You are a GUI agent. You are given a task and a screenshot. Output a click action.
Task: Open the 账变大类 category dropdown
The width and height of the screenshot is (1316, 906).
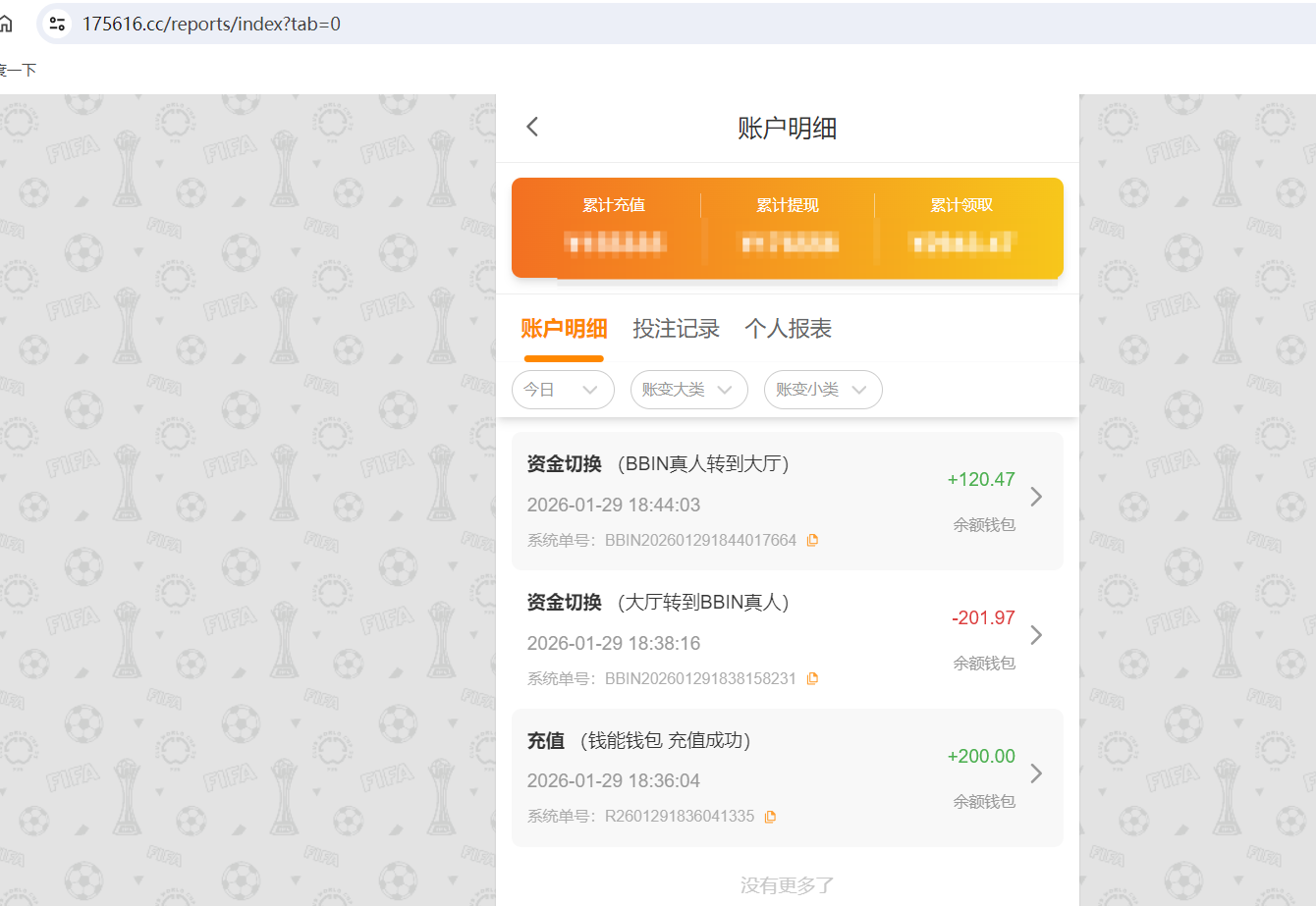(688, 390)
